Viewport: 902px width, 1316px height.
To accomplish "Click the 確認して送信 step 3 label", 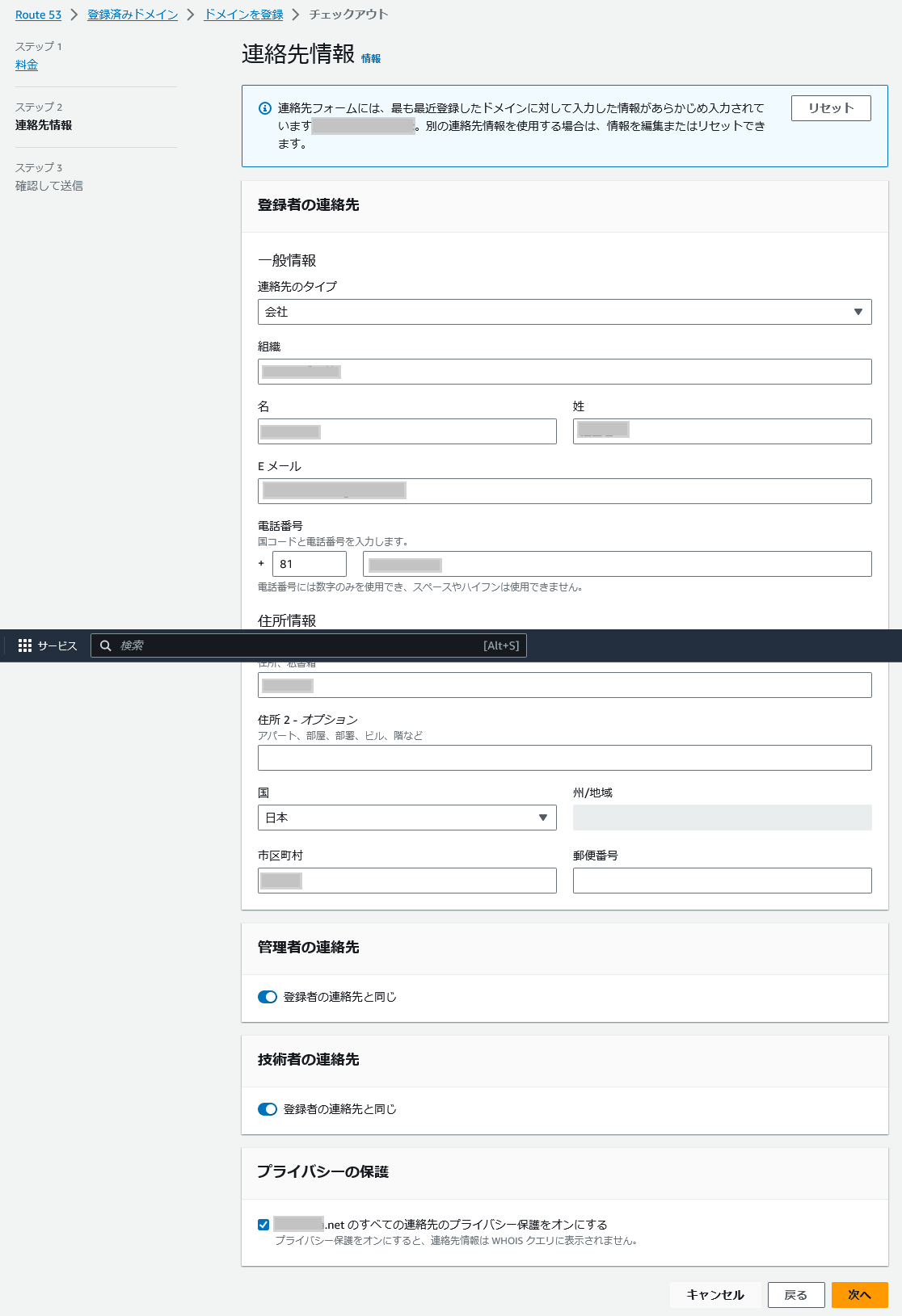I will pyautogui.click(x=49, y=186).
